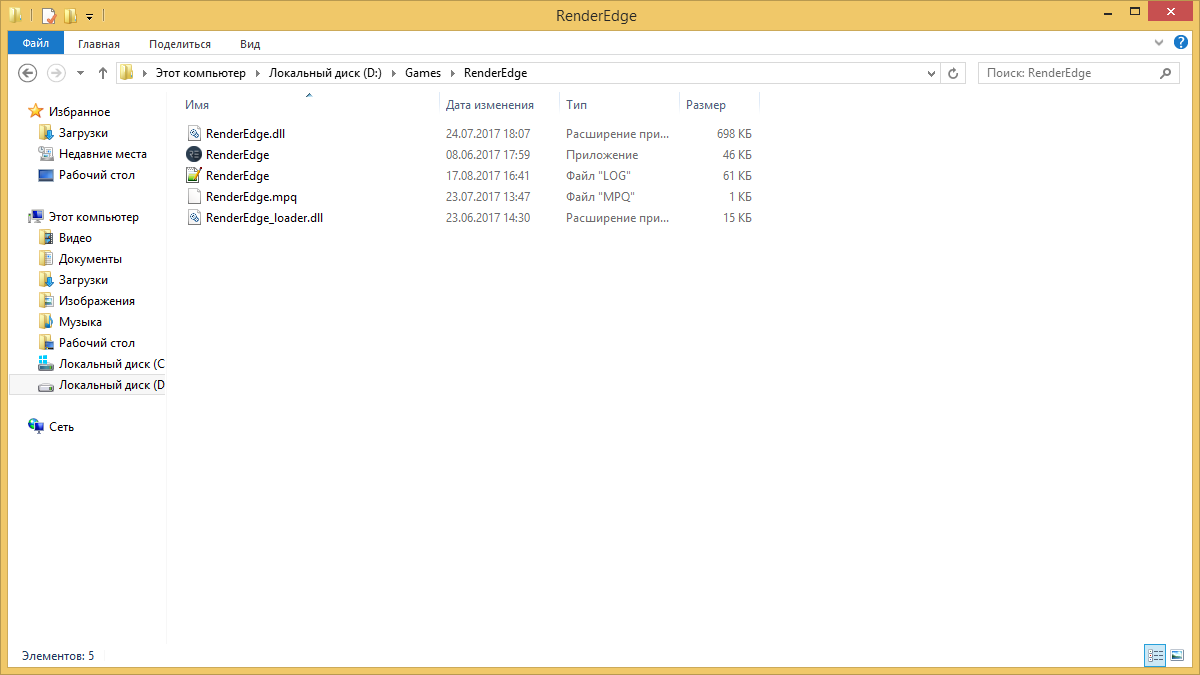Open Рабочий стол under Избранное
This screenshot has width=1200, height=675.
96,175
